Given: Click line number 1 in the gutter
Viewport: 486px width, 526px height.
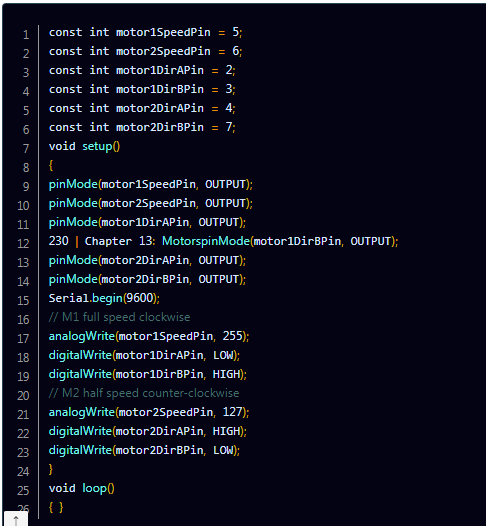Looking at the screenshot, I should point(26,35).
